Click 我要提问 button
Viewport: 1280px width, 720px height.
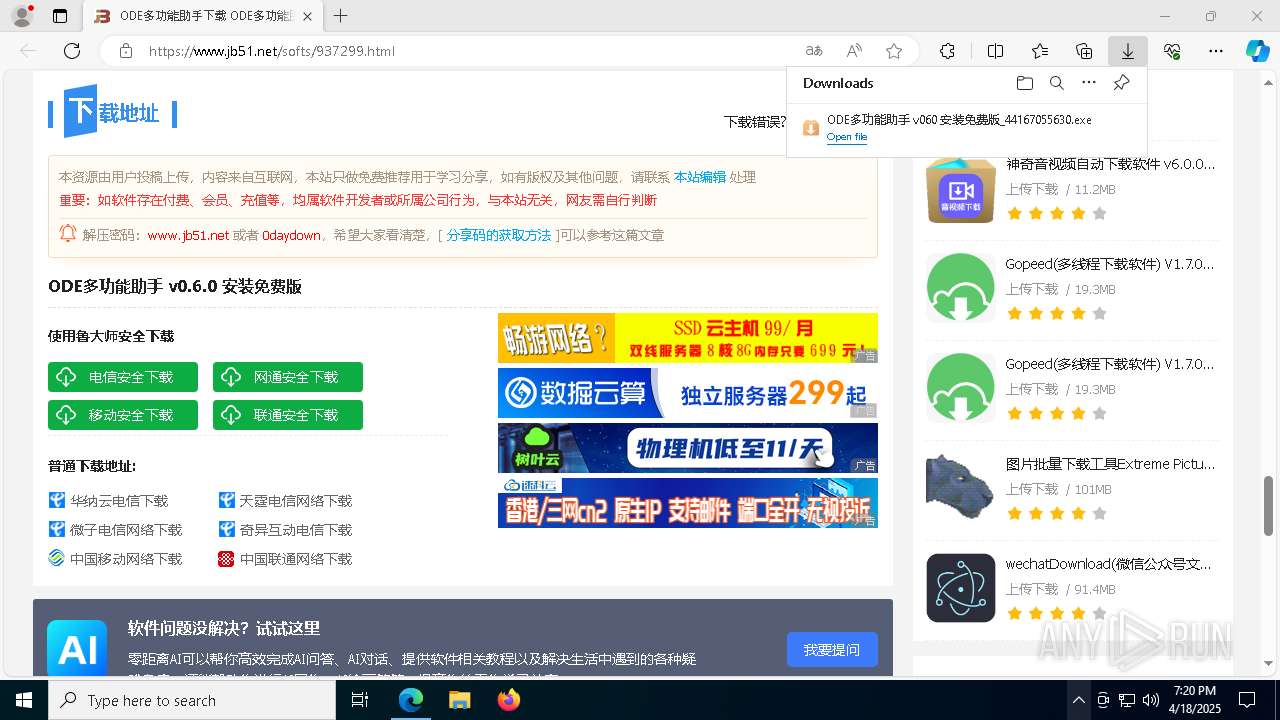pyautogui.click(x=832, y=650)
